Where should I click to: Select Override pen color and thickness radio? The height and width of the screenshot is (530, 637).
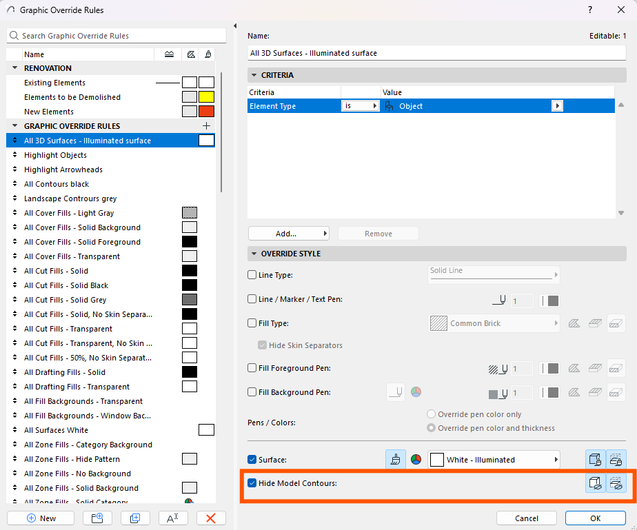431,428
